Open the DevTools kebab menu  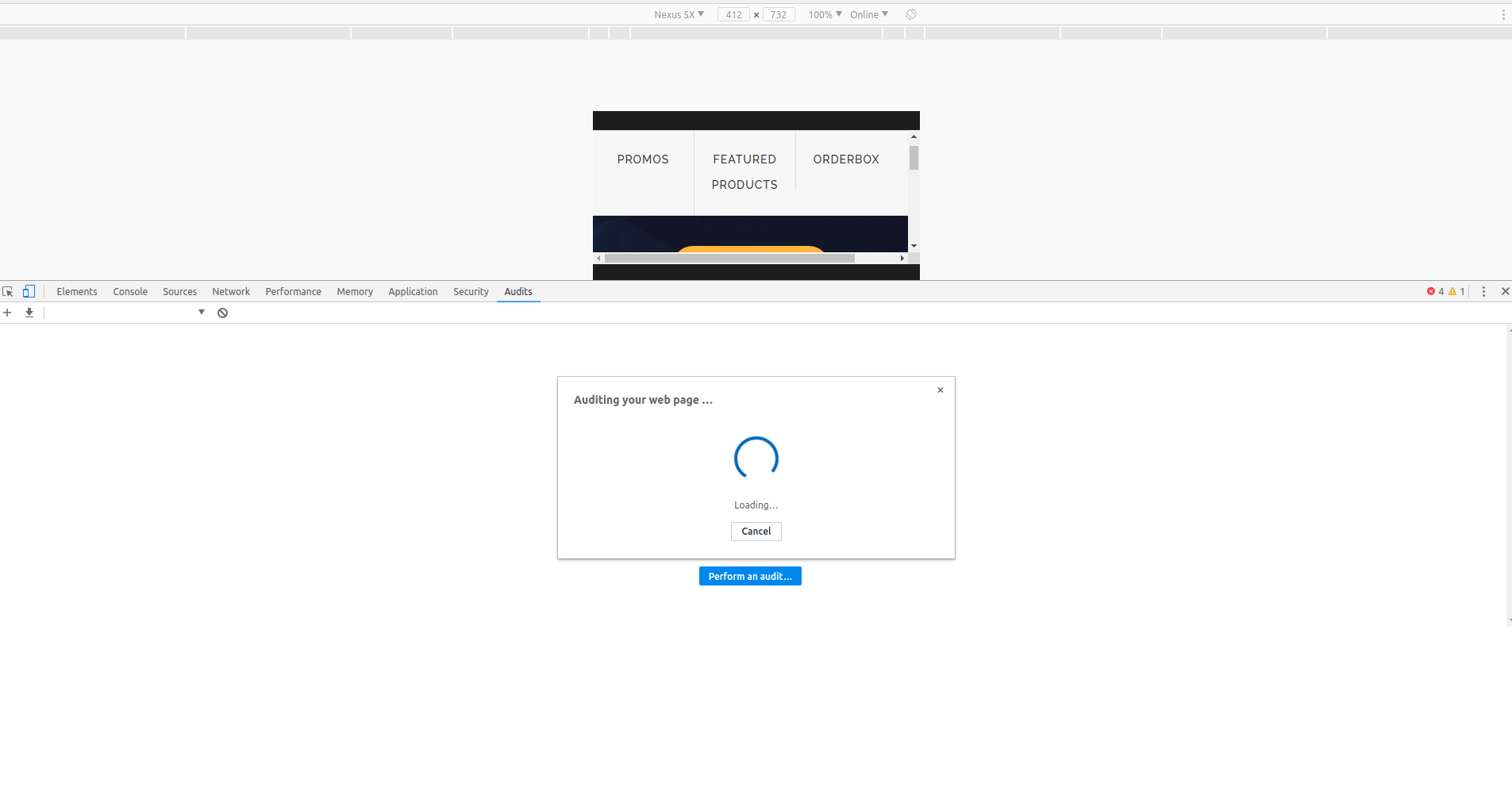click(x=1484, y=291)
